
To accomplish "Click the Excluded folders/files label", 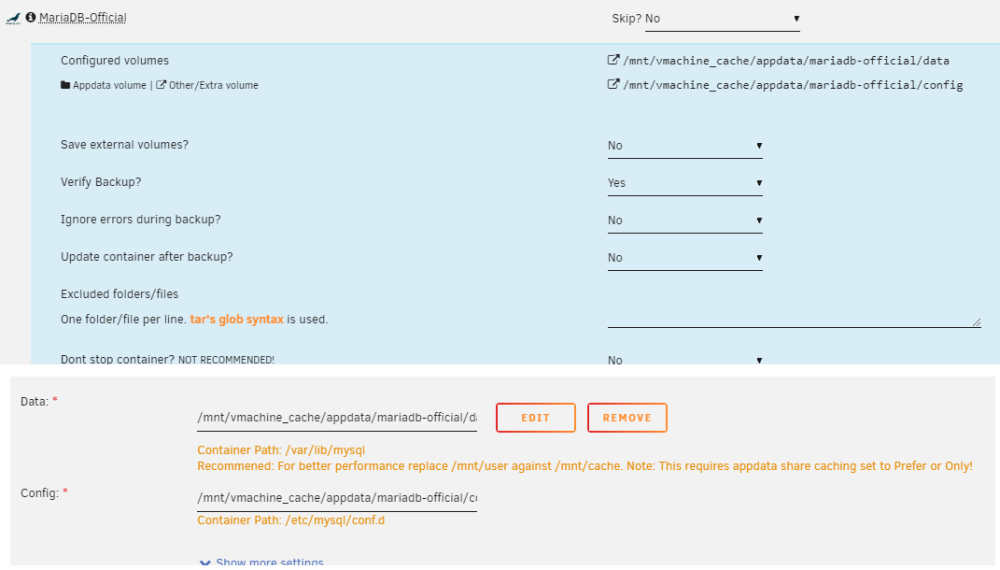I will 119,294.
